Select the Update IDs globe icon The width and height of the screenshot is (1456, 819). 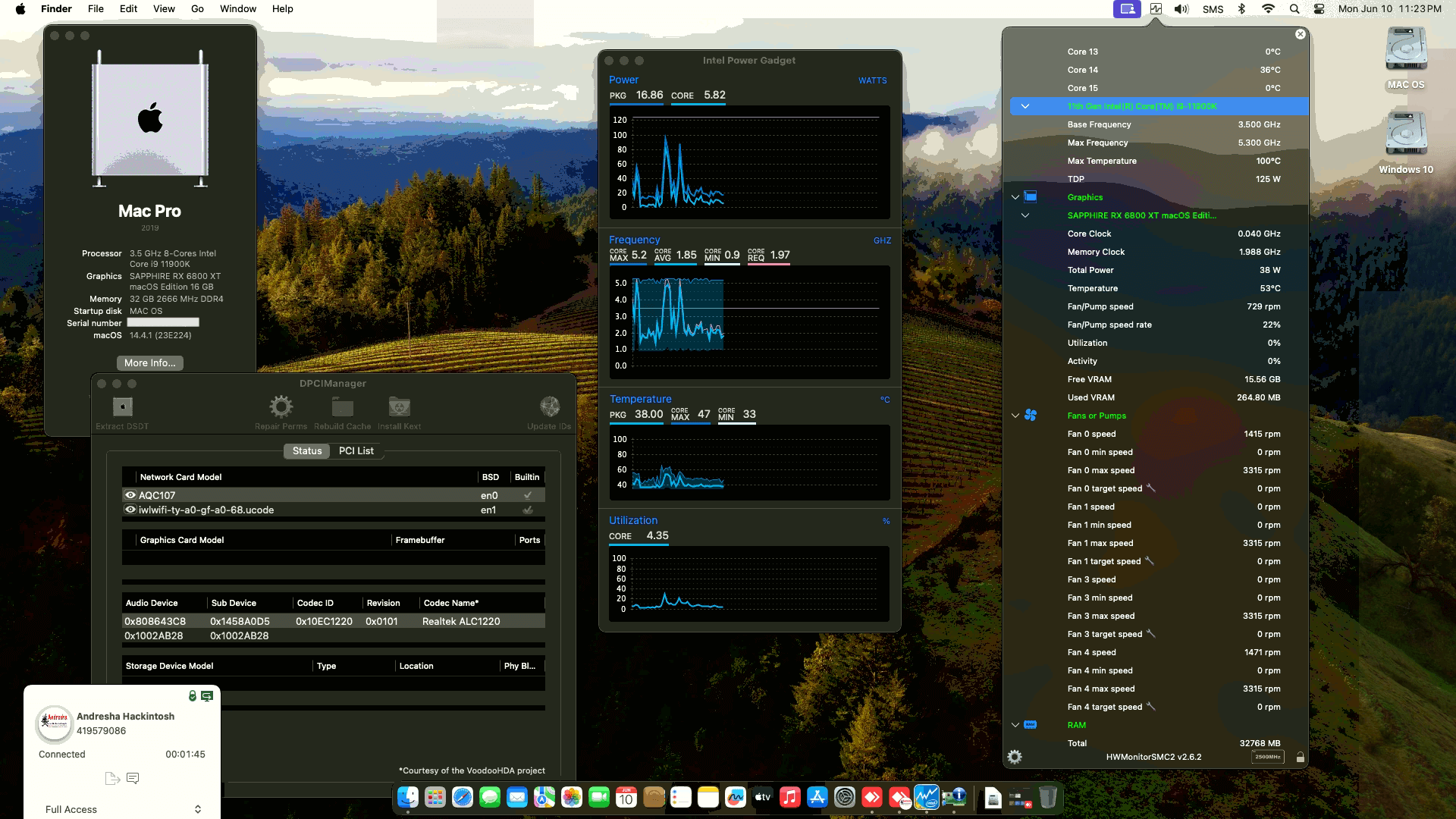548,406
